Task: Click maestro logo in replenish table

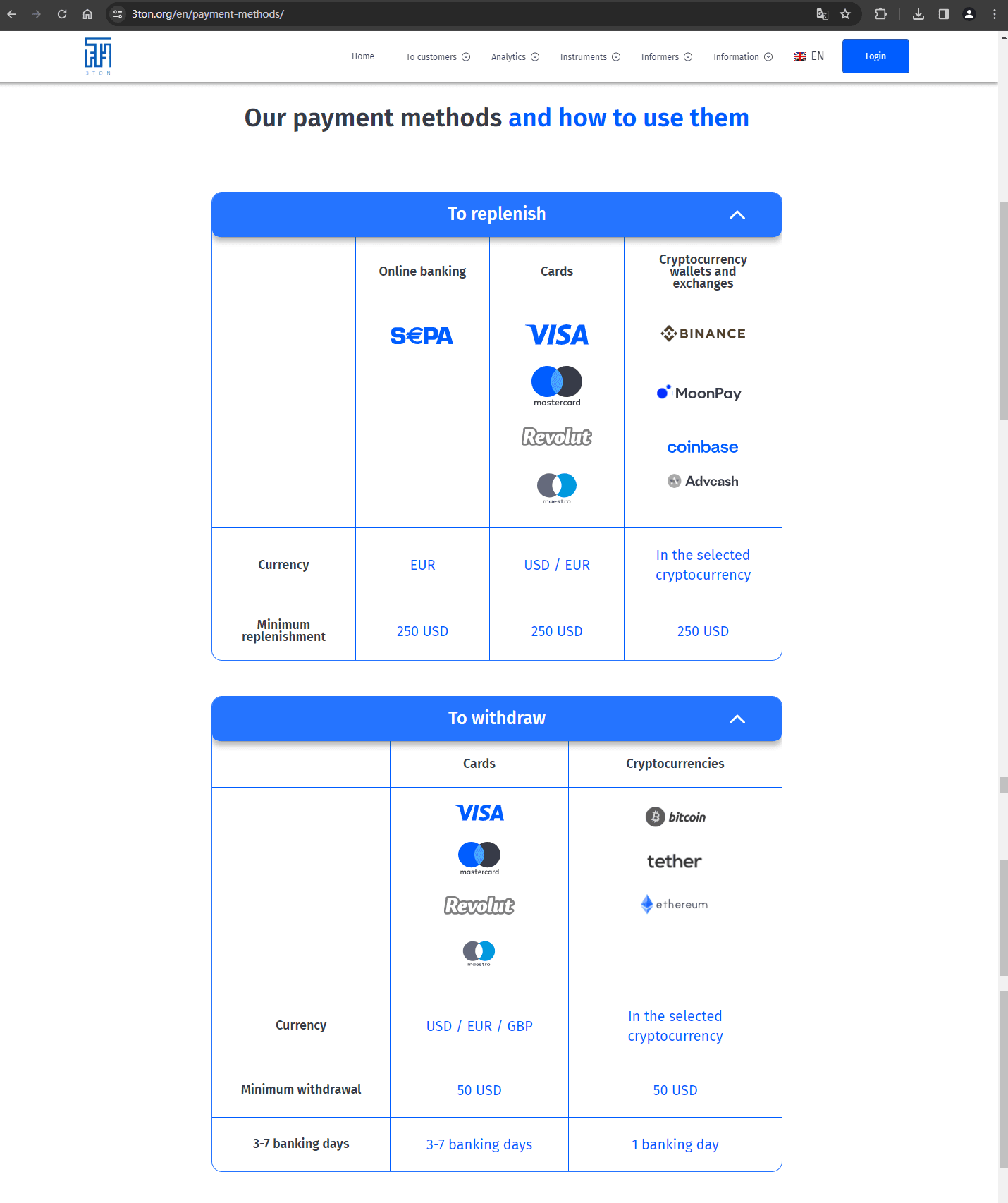Action: (x=557, y=488)
